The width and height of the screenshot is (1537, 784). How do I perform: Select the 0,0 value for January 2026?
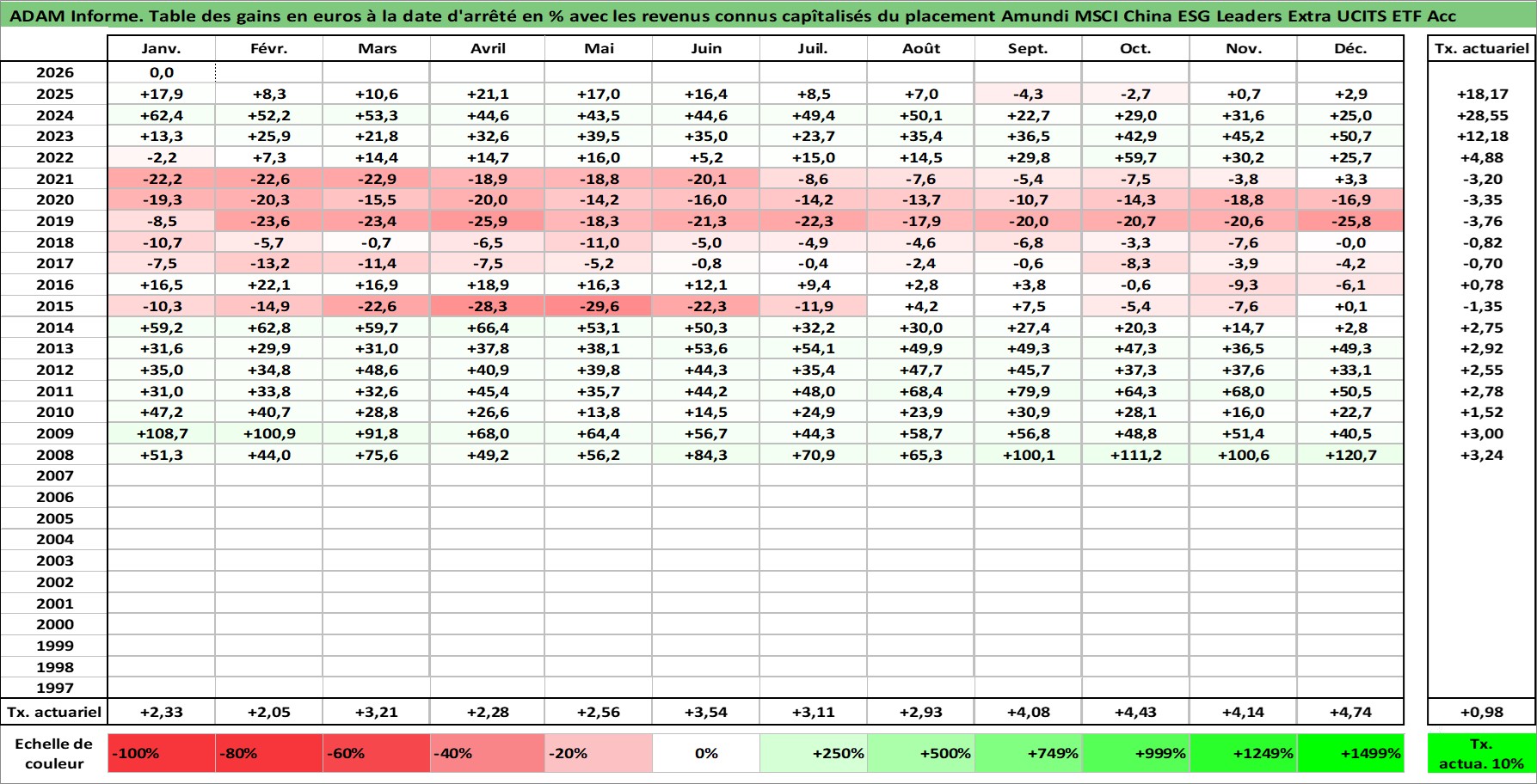[162, 73]
